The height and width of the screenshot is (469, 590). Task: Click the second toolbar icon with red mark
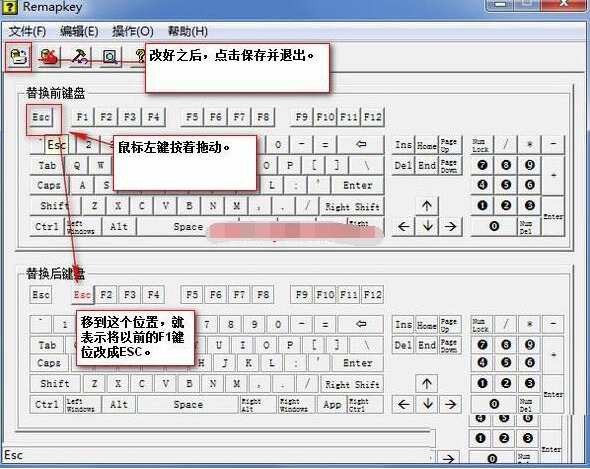49,57
